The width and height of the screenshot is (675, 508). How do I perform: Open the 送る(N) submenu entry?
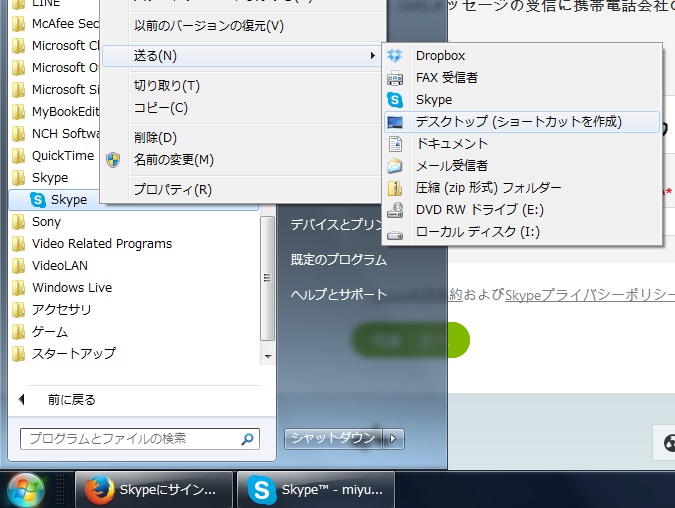[x=242, y=56]
